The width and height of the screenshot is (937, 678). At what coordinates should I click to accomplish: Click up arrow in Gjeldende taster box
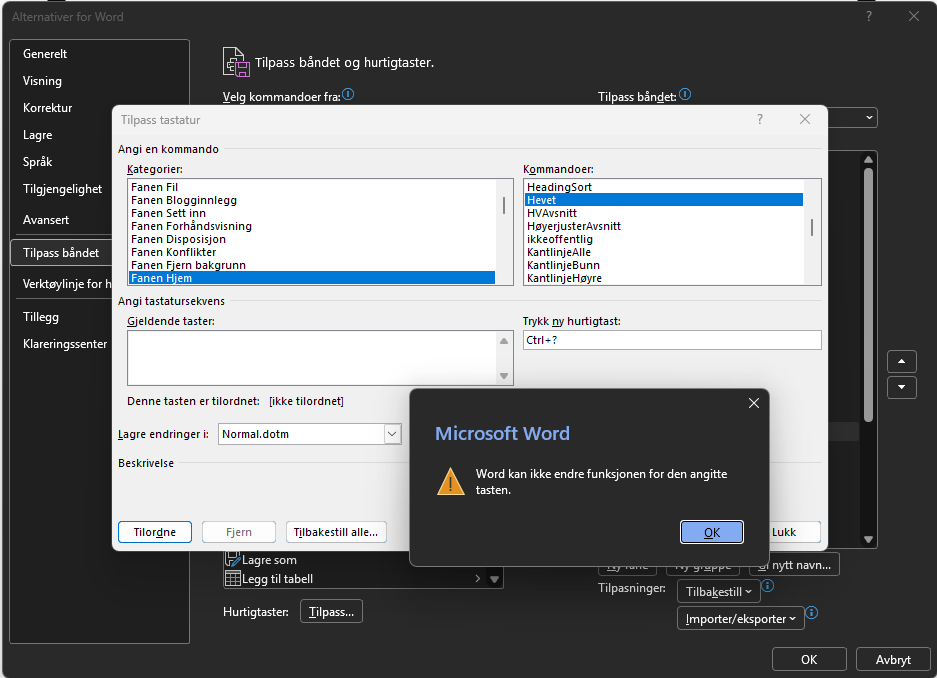click(504, 340)
